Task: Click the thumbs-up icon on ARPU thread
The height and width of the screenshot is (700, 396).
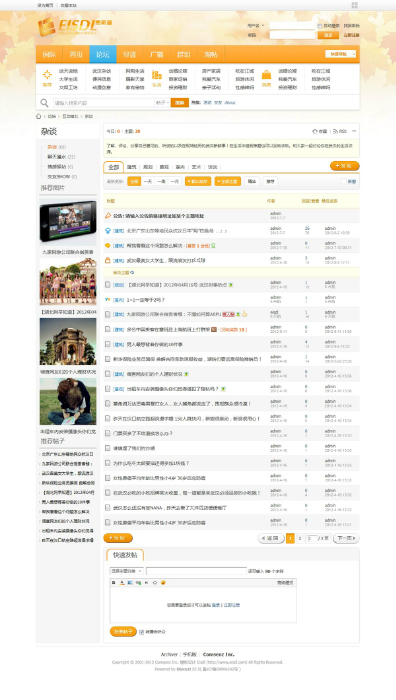Action: tap(245, 314)
